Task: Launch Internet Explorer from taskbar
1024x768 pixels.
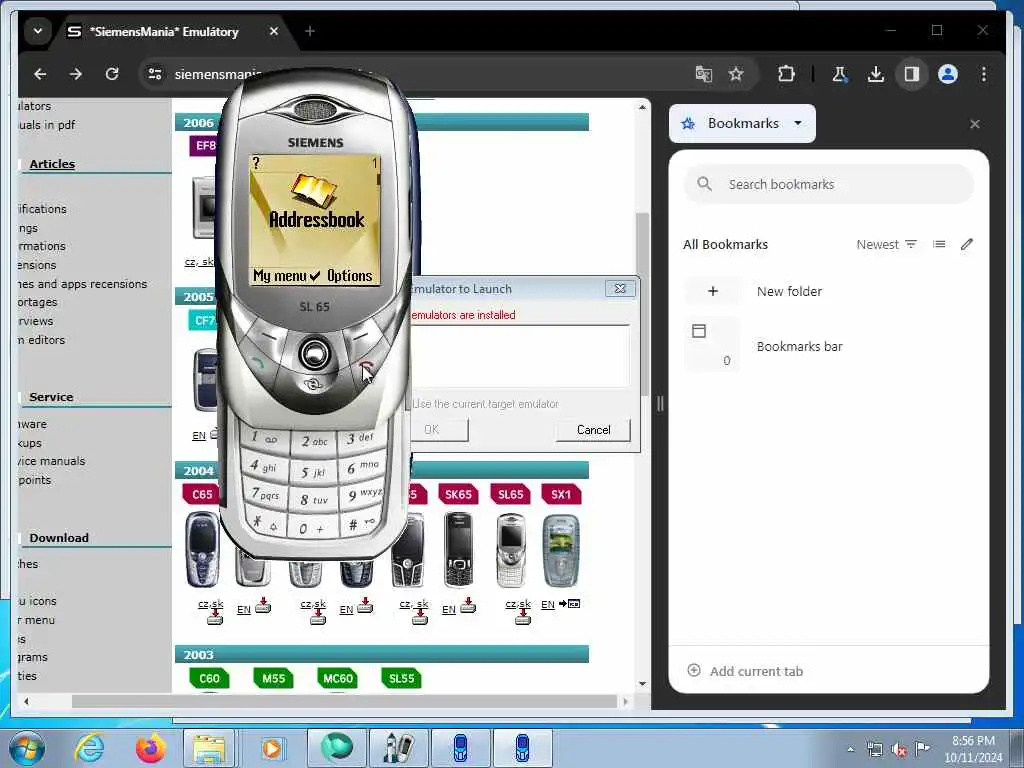Action: [89, 748]
